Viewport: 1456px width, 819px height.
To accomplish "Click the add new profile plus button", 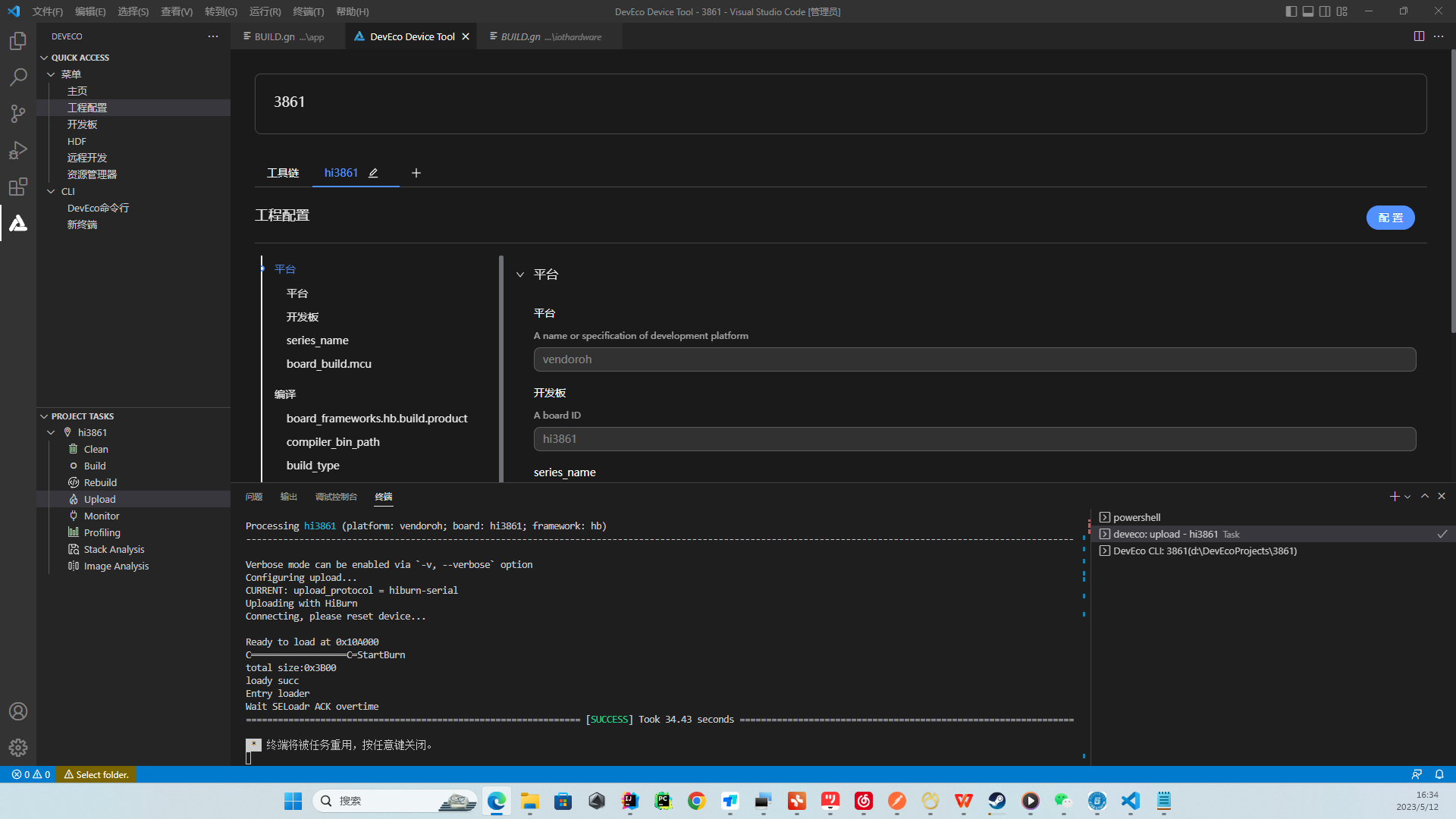I will coord(416,172).
